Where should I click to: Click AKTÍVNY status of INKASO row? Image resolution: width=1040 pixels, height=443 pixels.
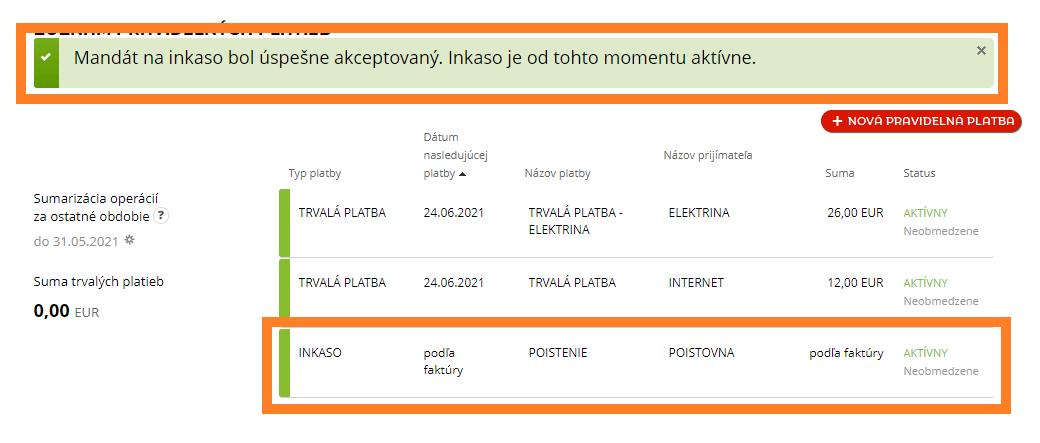coord(925,353)
